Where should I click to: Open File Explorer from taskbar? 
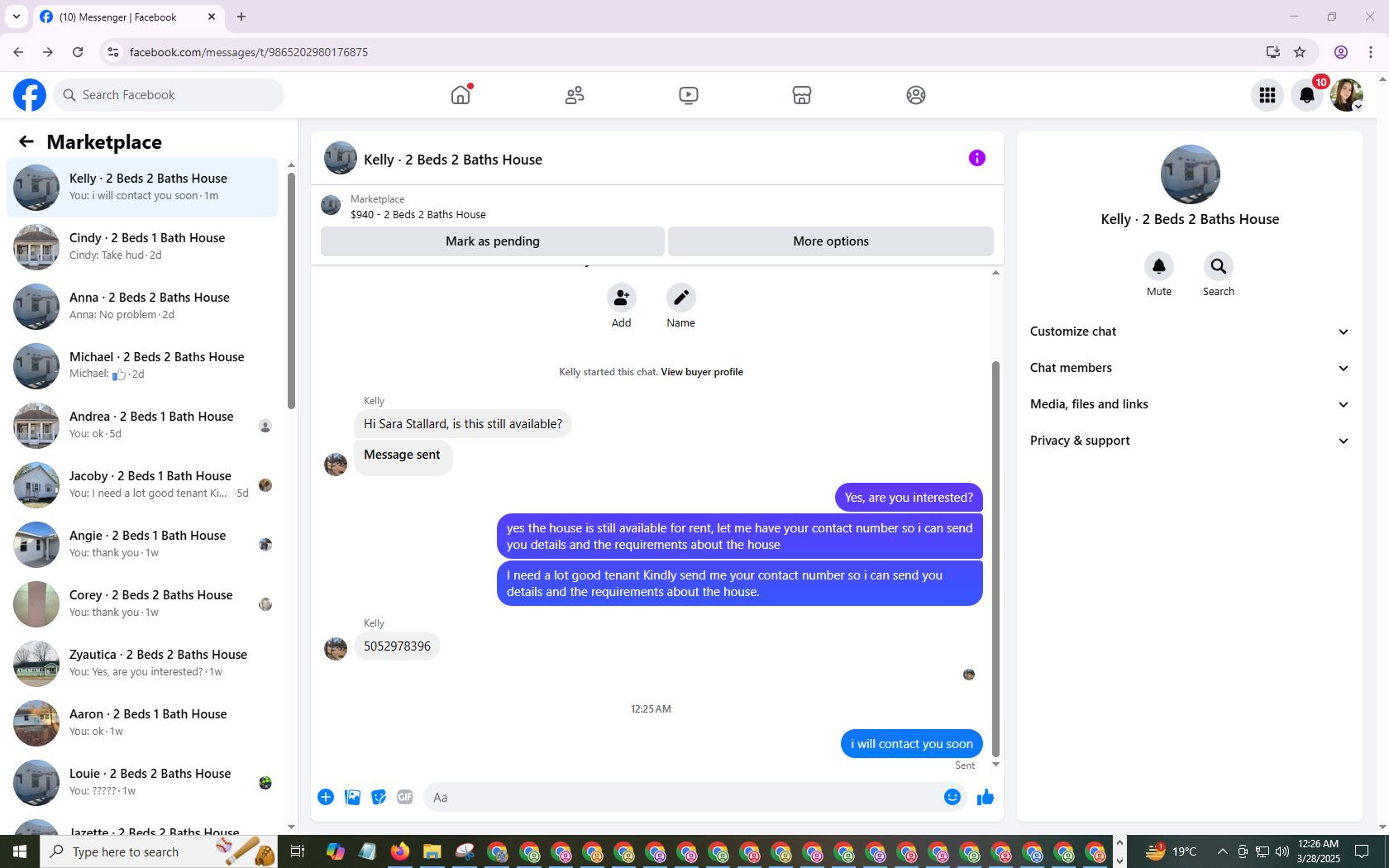point(432,851)
